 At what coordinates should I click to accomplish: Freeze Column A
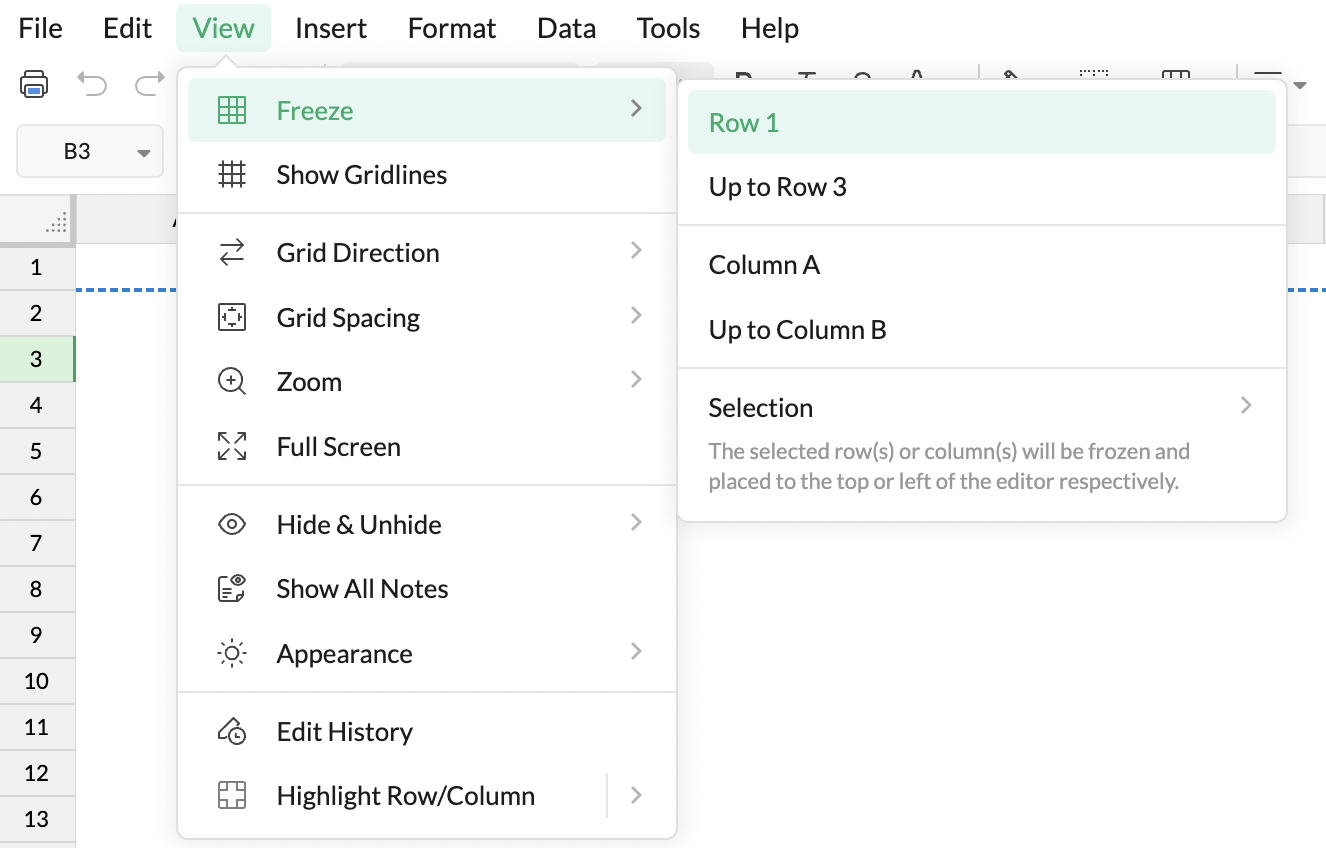click(x=982, y=265)
